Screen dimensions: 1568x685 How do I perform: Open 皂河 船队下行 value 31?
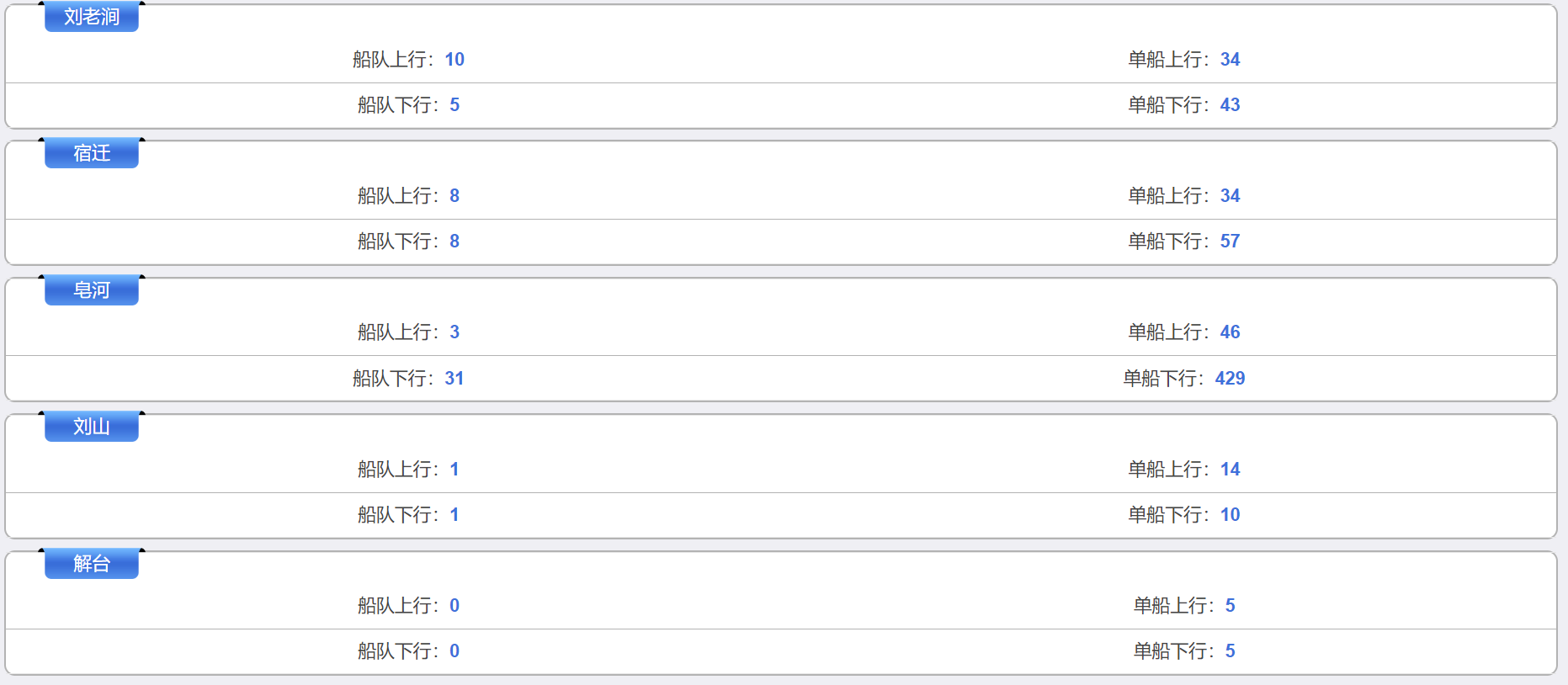click(x=454, y=379)
